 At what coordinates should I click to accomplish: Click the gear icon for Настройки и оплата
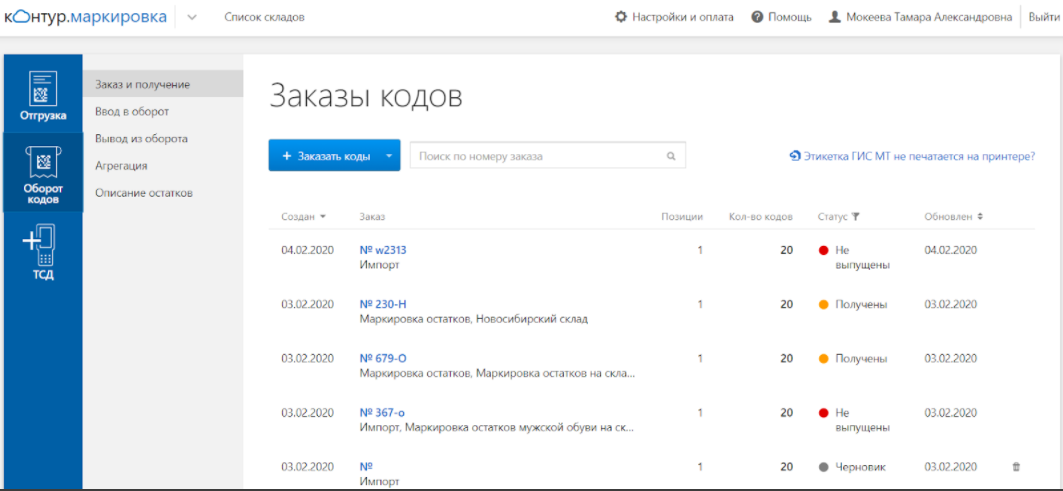point(620,17)
